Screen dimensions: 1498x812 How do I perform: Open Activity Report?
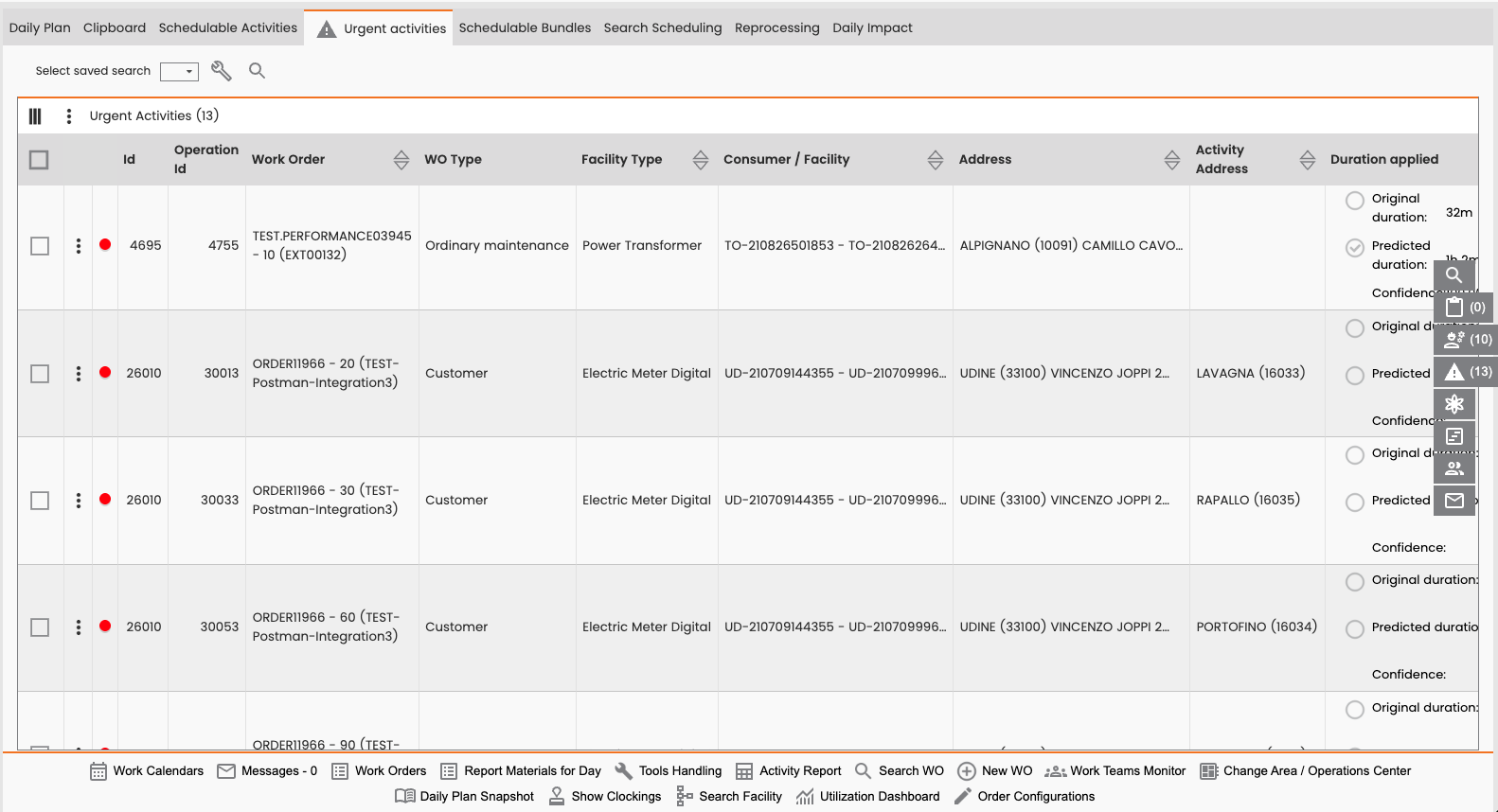point(789,771)
